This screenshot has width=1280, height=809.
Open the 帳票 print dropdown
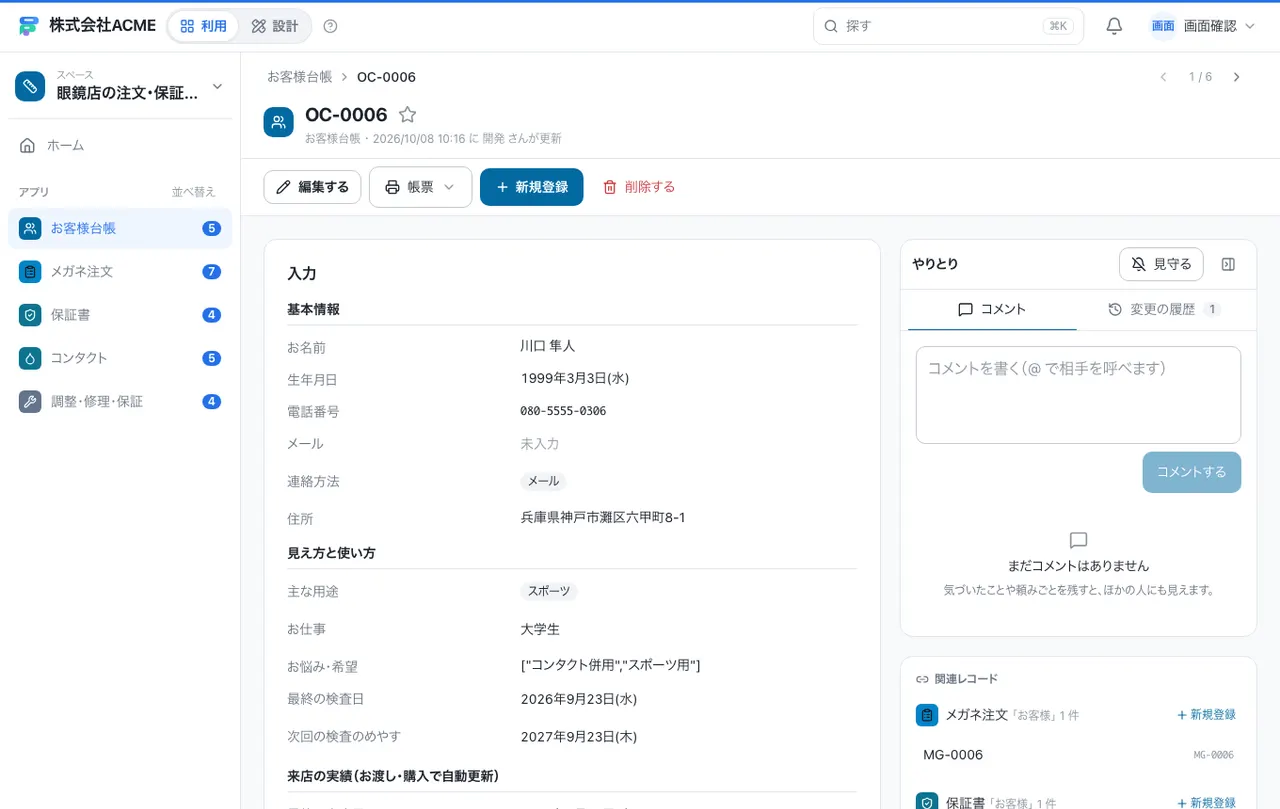click(x=420, y=187)
